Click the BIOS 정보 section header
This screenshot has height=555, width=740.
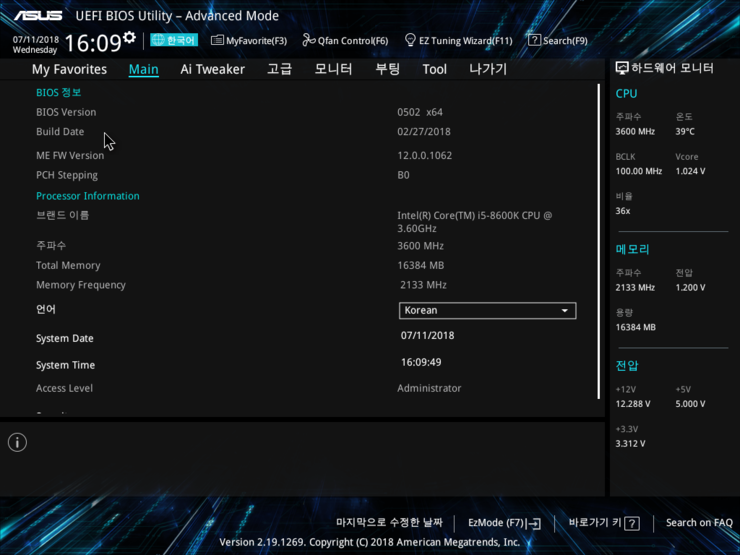tap(59, 92)
